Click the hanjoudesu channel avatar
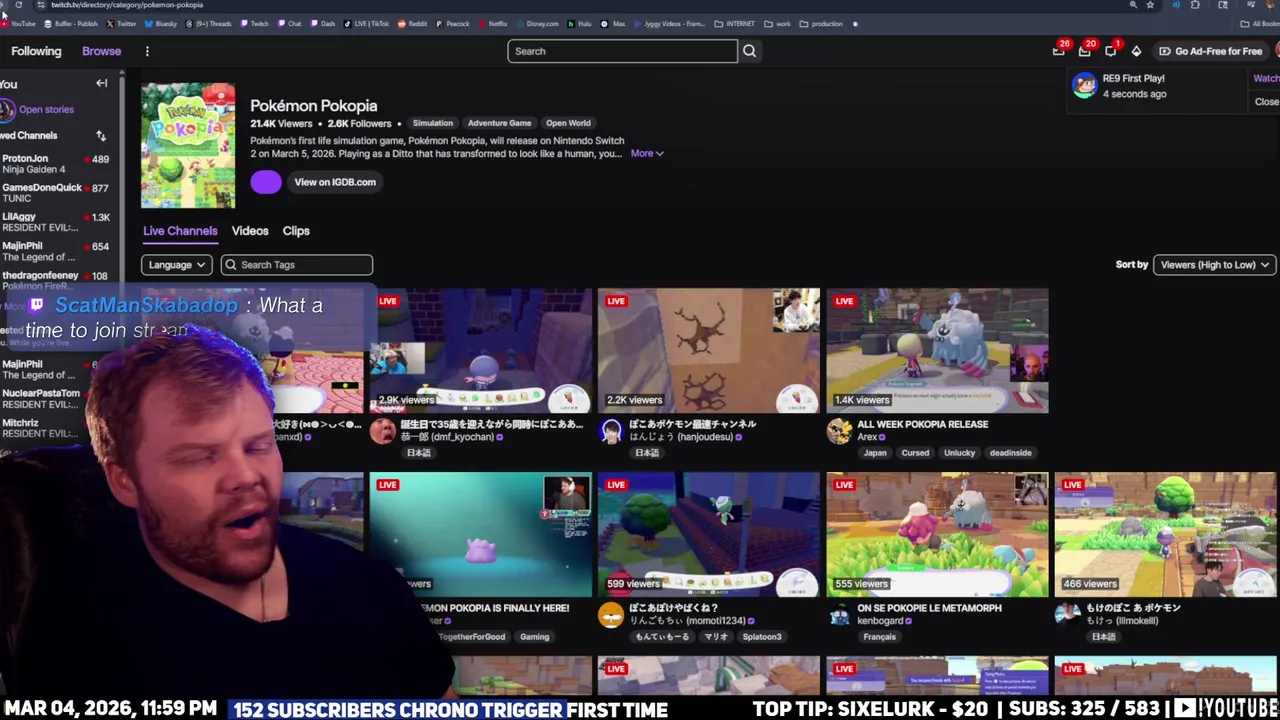 (x=611, y=431)
